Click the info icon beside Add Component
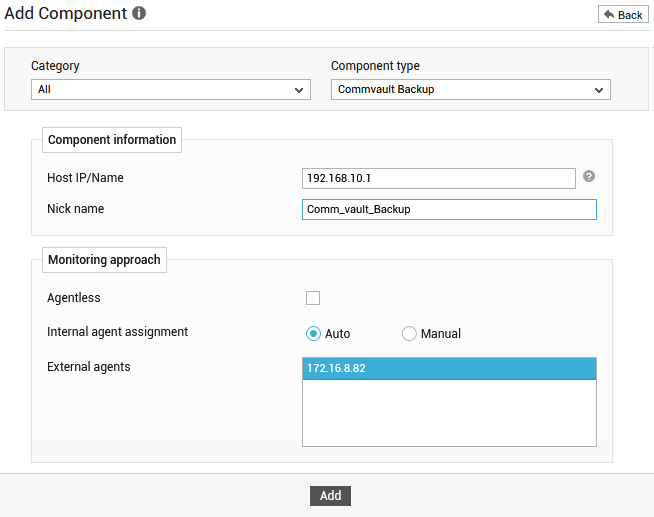Viewport: 654px width, 517px height. pyautogui.click(x=139, y=13)
